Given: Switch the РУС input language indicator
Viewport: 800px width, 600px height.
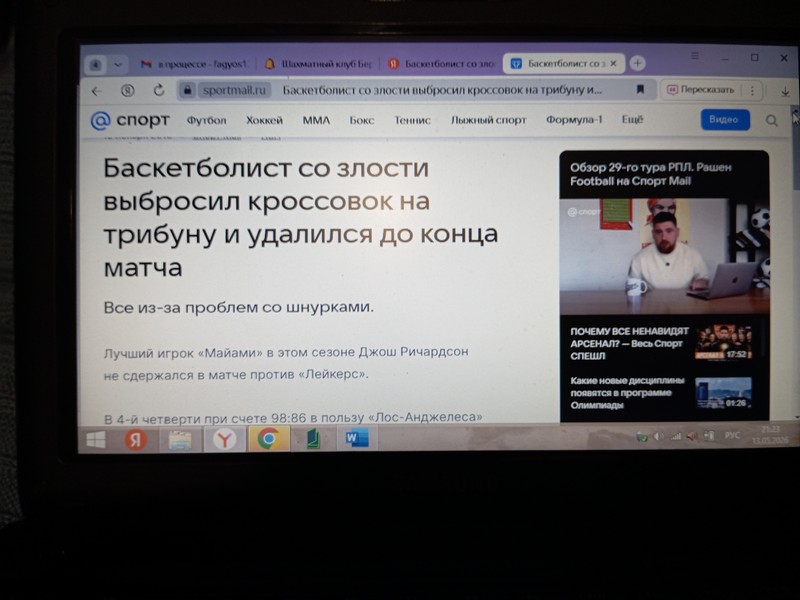Looking at the screenshot, I should [732, 436].
